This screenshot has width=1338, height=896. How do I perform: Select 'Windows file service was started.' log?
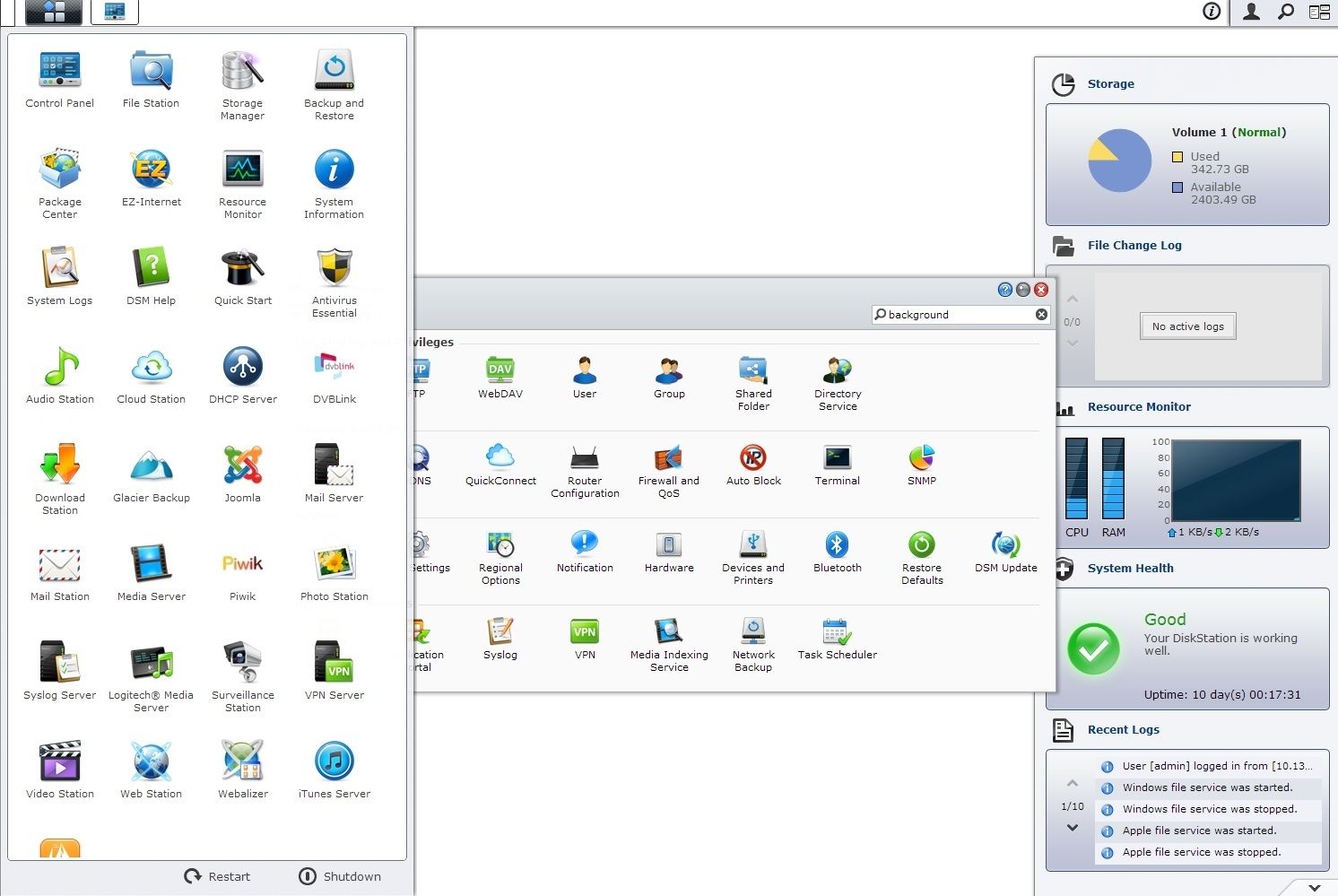[1208, 787]
